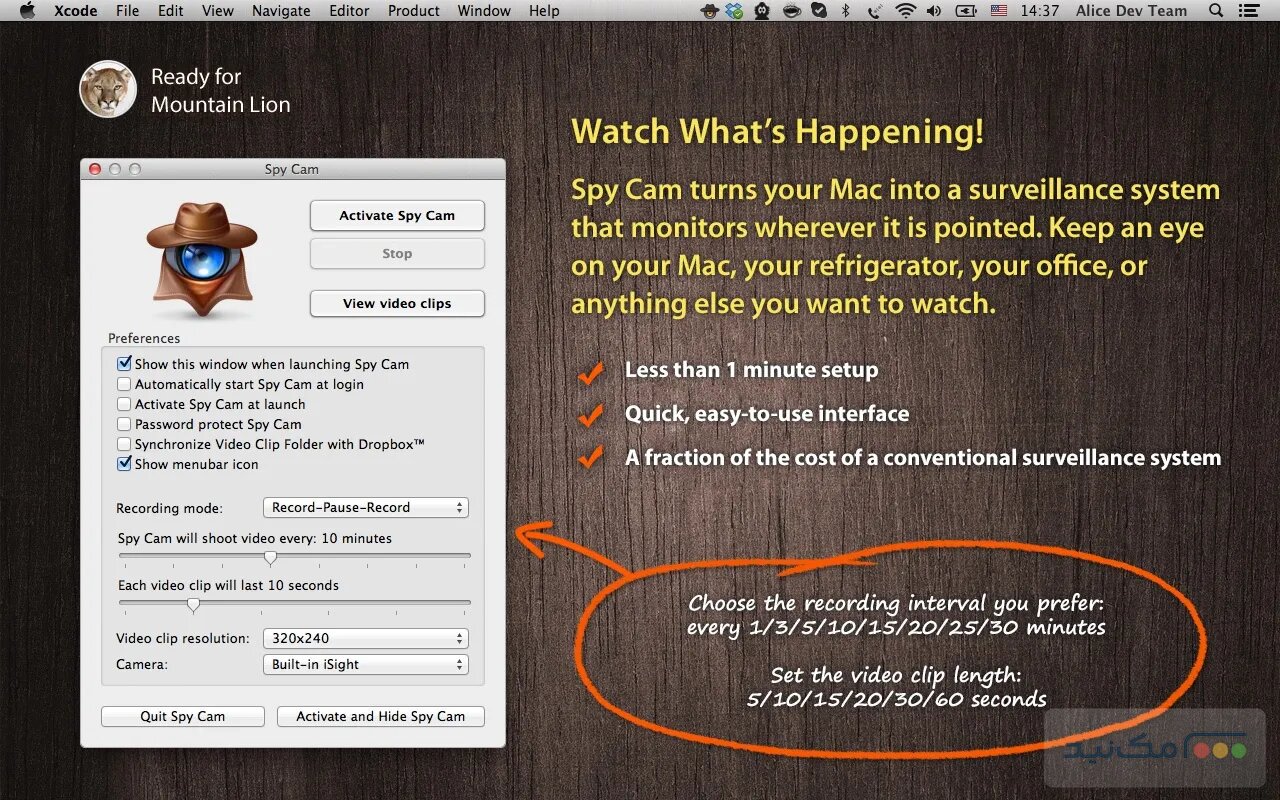Open the Video clip resolution dropdown
The height and width of the screenshot is (800, 1280).
tap(366, 638)
